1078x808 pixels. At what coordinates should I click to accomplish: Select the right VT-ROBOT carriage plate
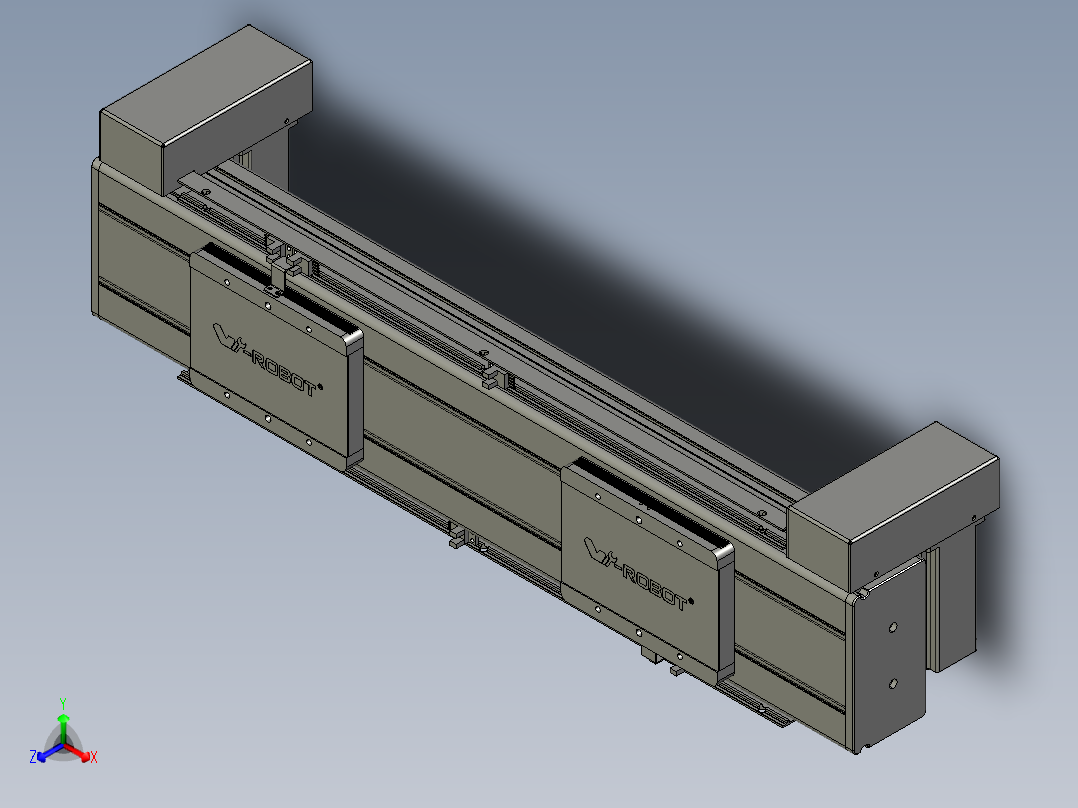click(x=648, y=572)
